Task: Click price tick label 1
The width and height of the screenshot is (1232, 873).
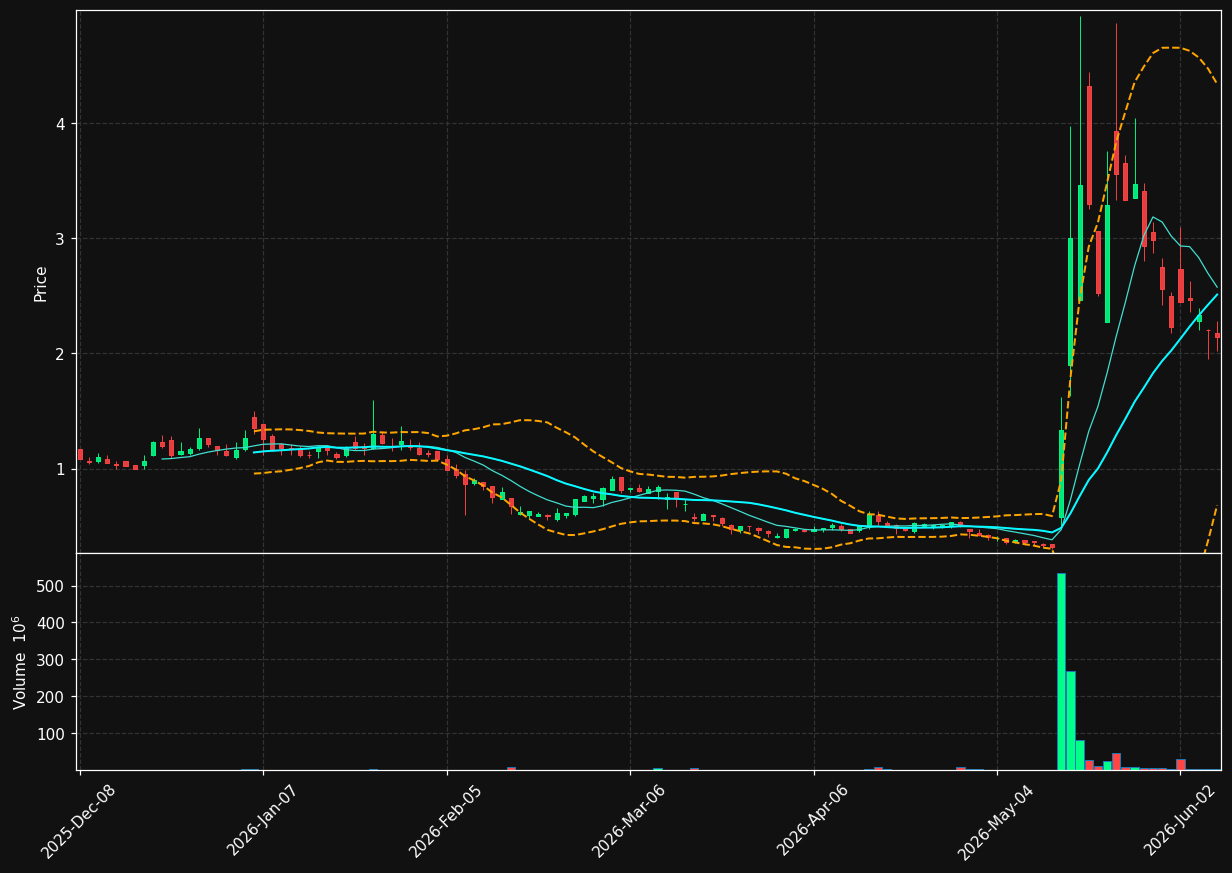Action: pyautogui.click(x=60, y=469)
